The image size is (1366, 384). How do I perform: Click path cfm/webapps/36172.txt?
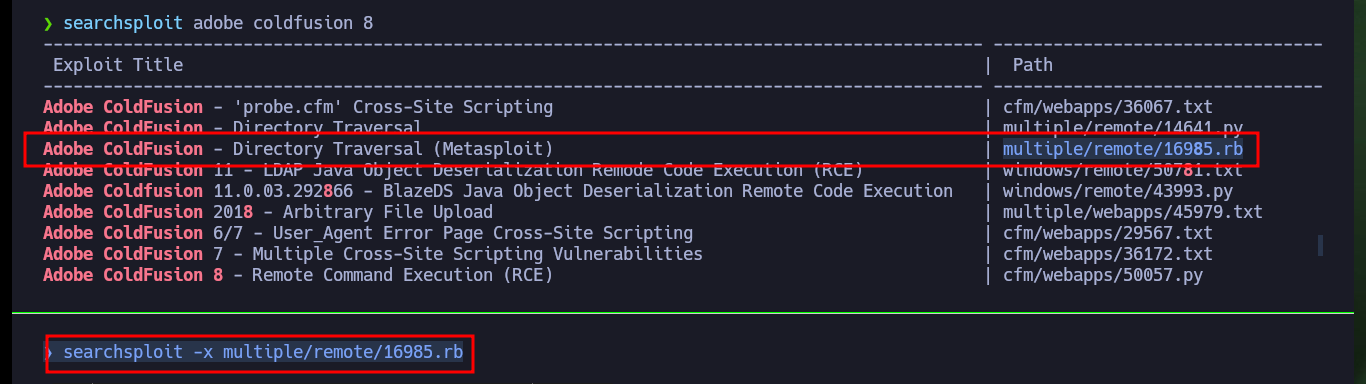coord(1108,254)
